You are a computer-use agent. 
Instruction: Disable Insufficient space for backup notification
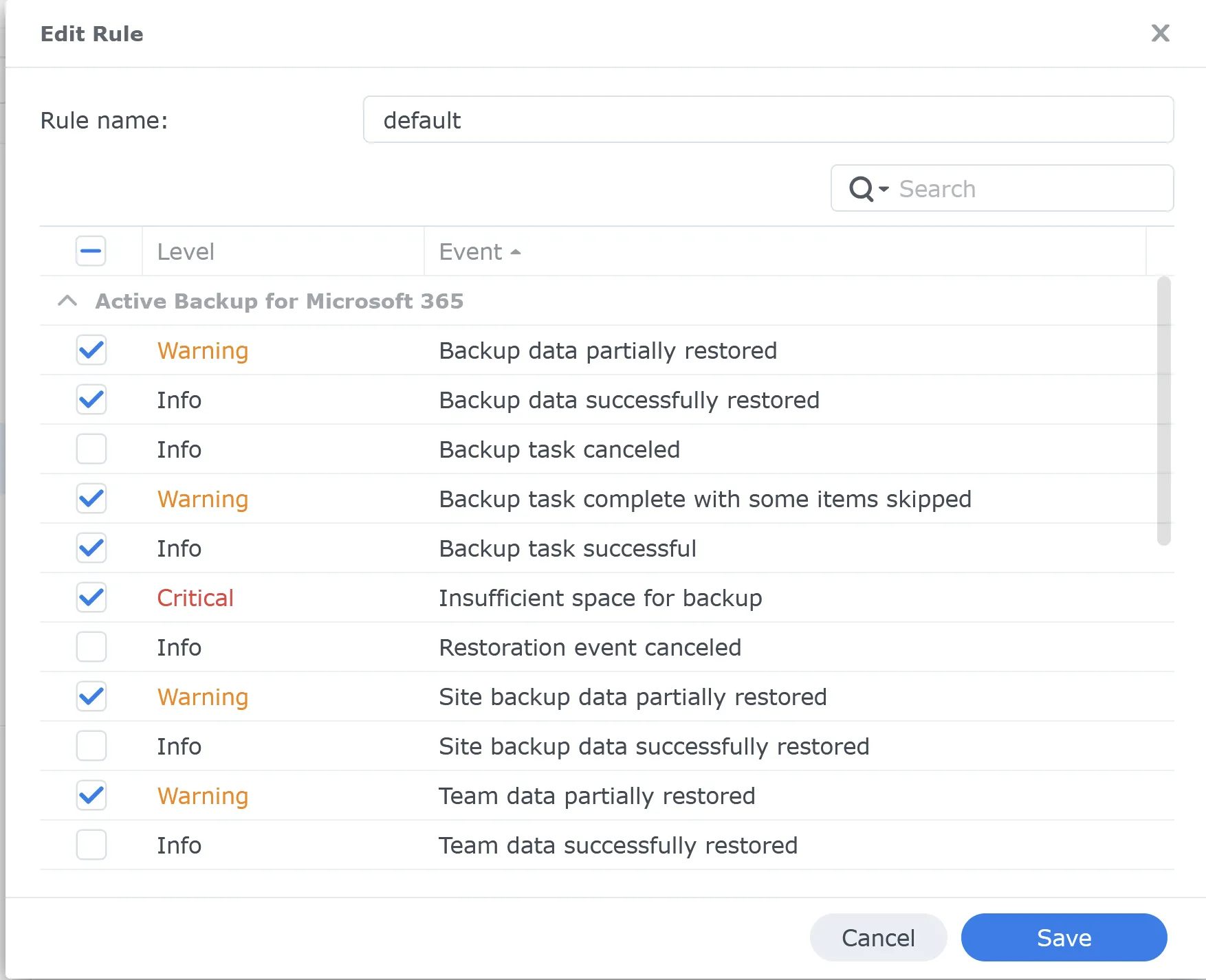pyautogui.click(x=91, y=598)
